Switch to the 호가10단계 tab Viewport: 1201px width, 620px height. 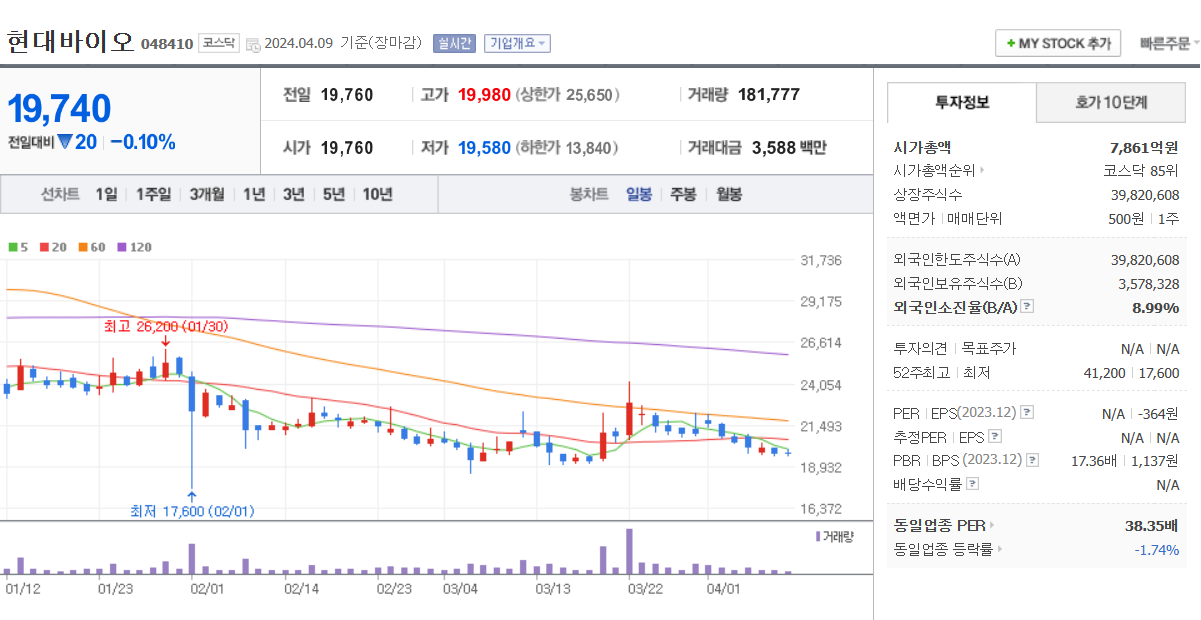point(1111,102)
